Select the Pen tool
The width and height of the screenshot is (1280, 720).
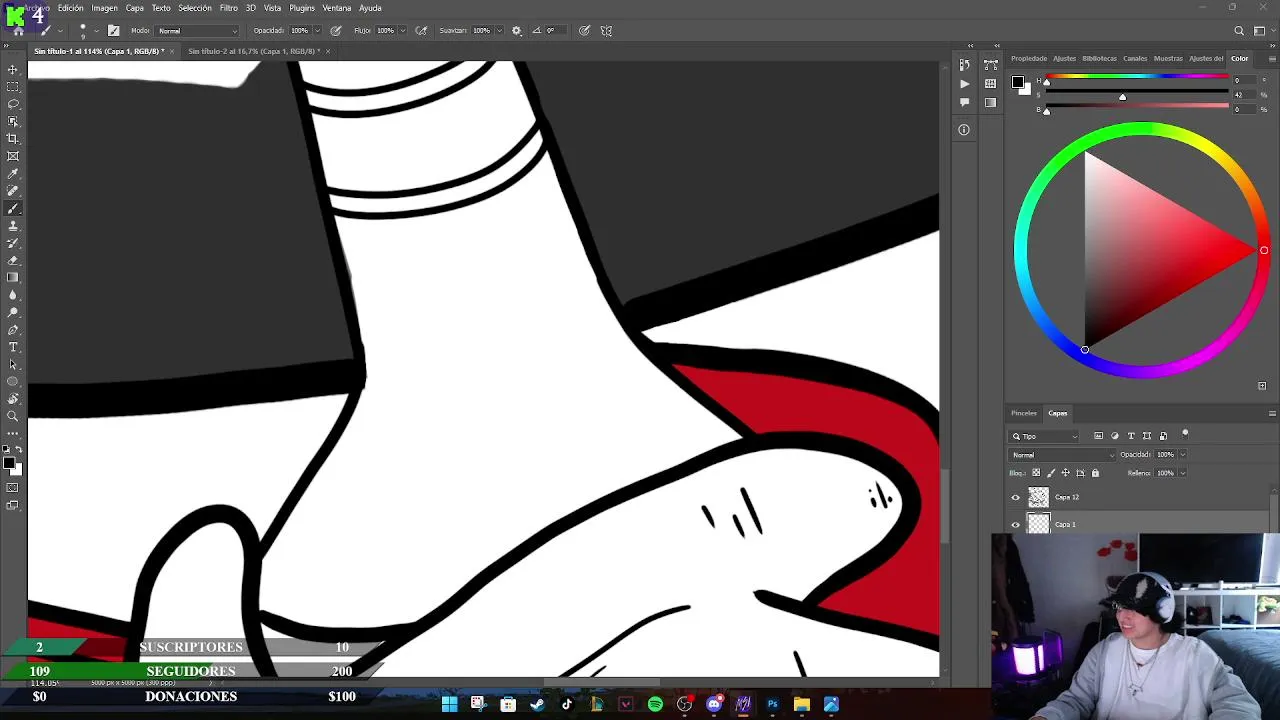point(13,330)
